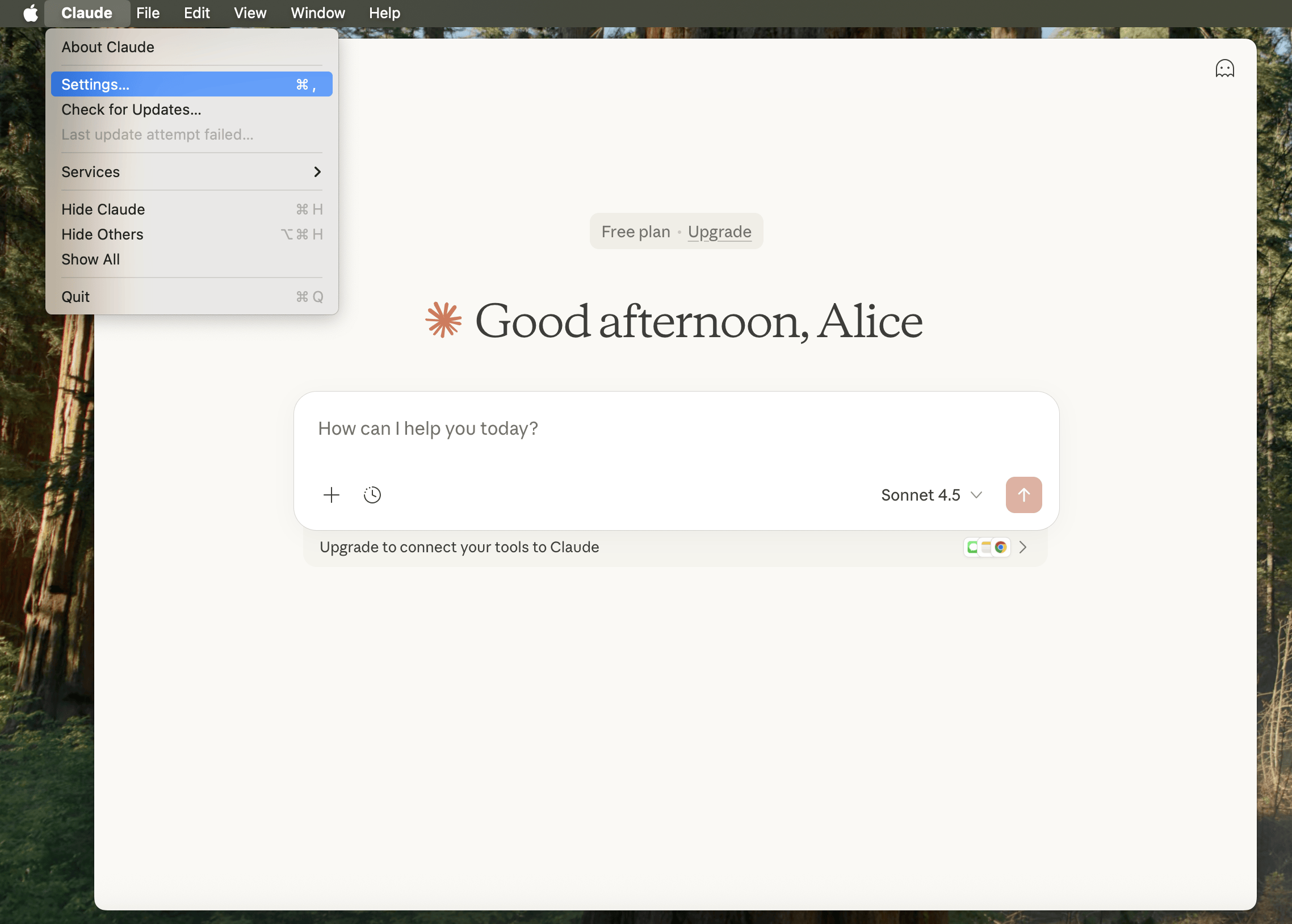Click the orange Claude asterisk logo
The height and width of the screenshot is (924, 1292).
pyautogui.click(x=443, y=320)
